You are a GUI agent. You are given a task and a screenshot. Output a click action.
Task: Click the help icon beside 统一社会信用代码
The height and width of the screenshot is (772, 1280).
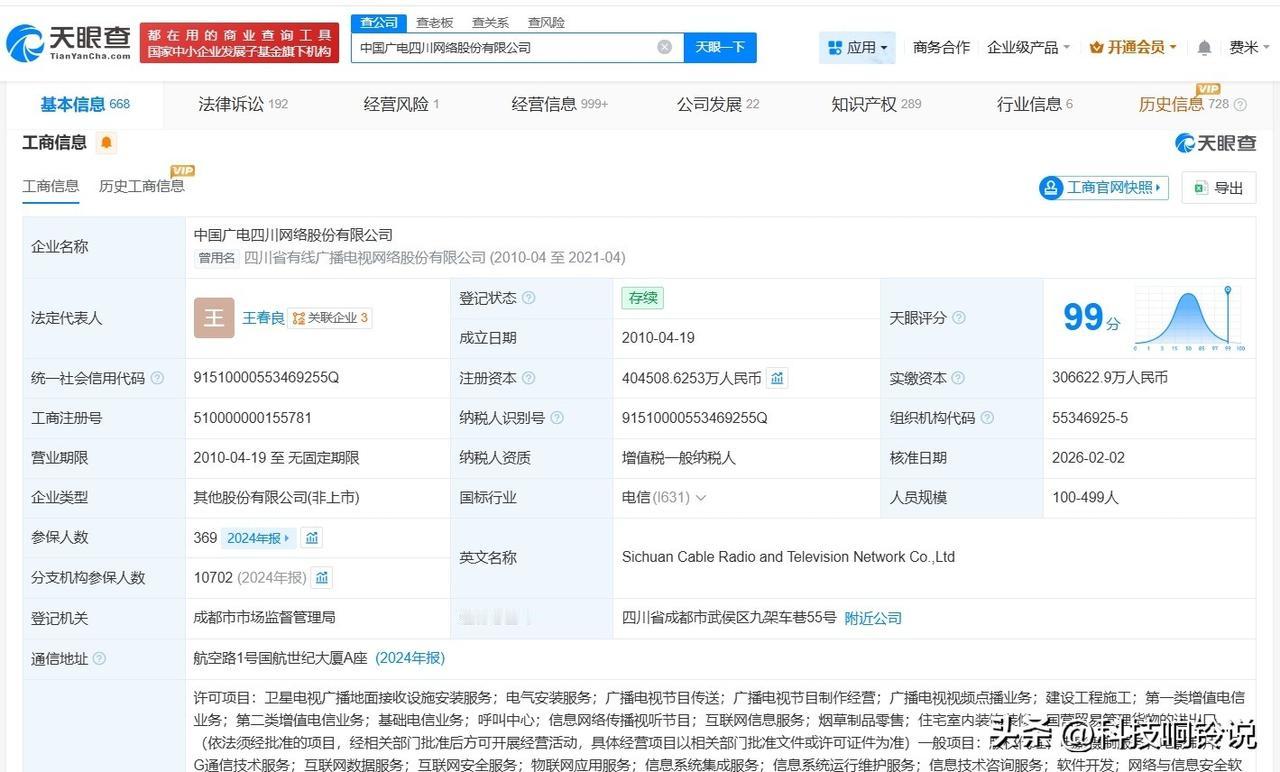(157, 378)
